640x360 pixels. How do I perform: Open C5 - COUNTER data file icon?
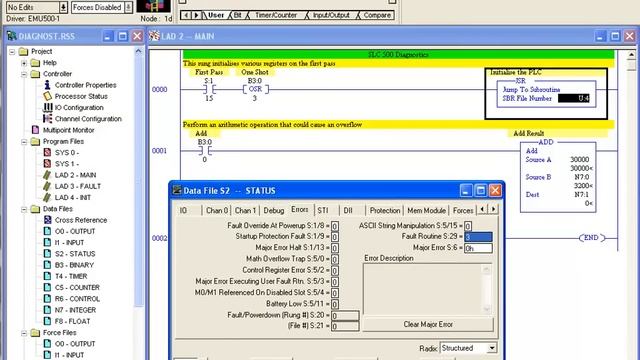[x=47, y=287]
